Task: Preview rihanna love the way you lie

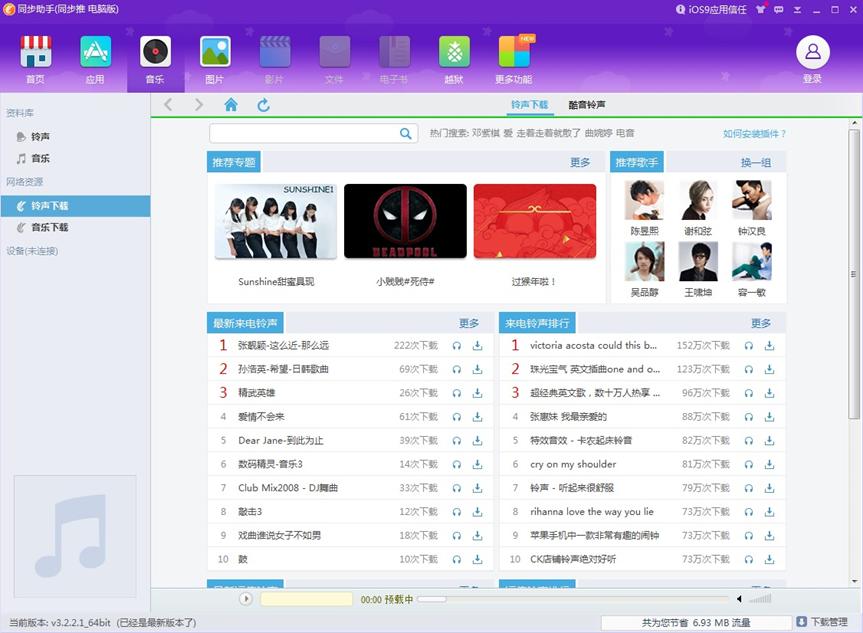Action: (x=749, y=512)
